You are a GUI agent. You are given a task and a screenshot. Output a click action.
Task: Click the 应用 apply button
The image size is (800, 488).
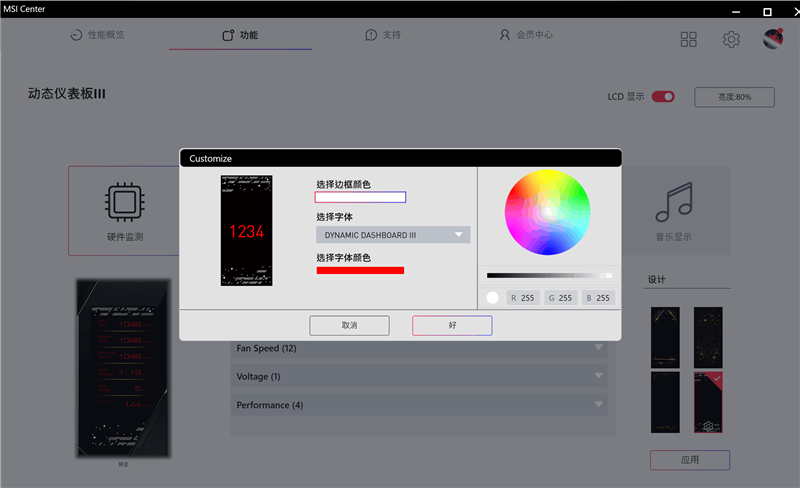[690, 460]
